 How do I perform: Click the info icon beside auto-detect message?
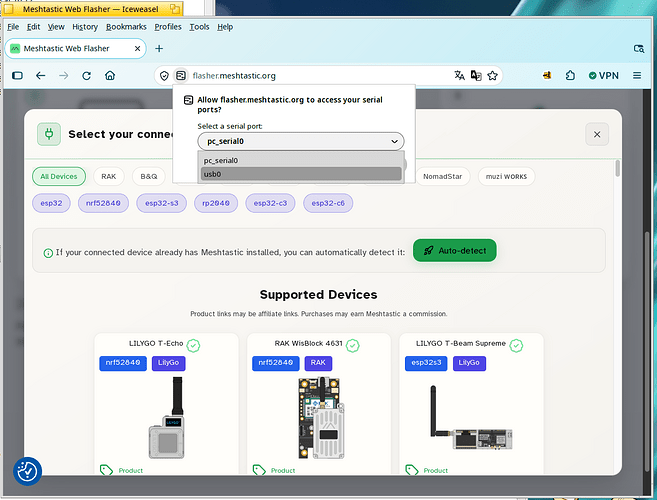[48, 253]
